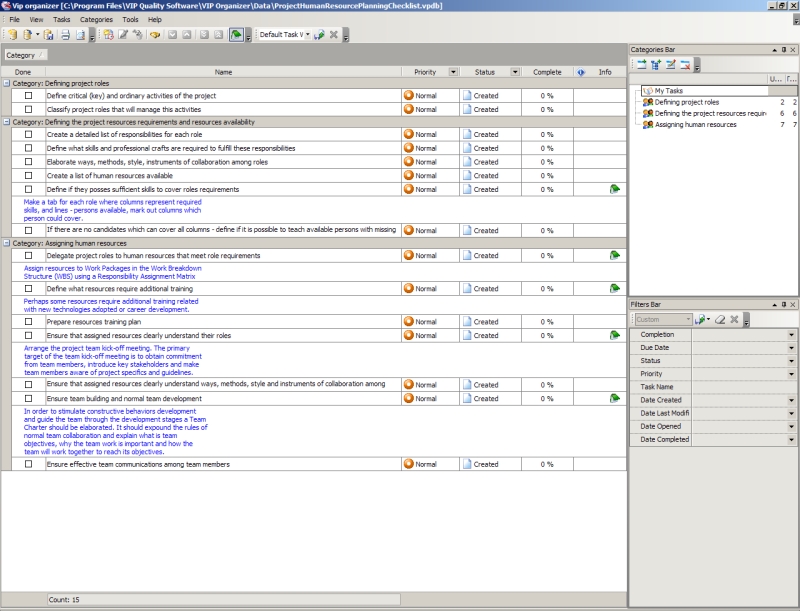Click the delete category icon with red X
The width and height of the screenshot is (800, 611).
(685, 65)
